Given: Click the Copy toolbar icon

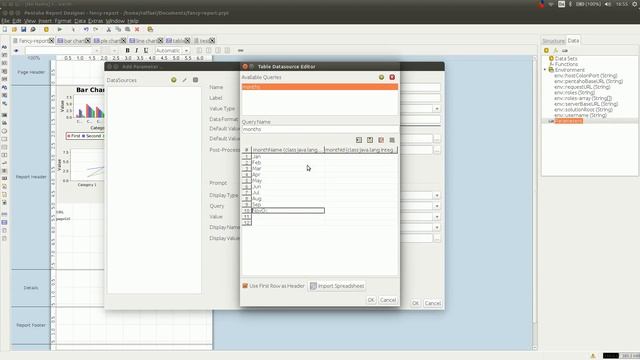Looking at the screenshot, I should (x=118, y=29).
